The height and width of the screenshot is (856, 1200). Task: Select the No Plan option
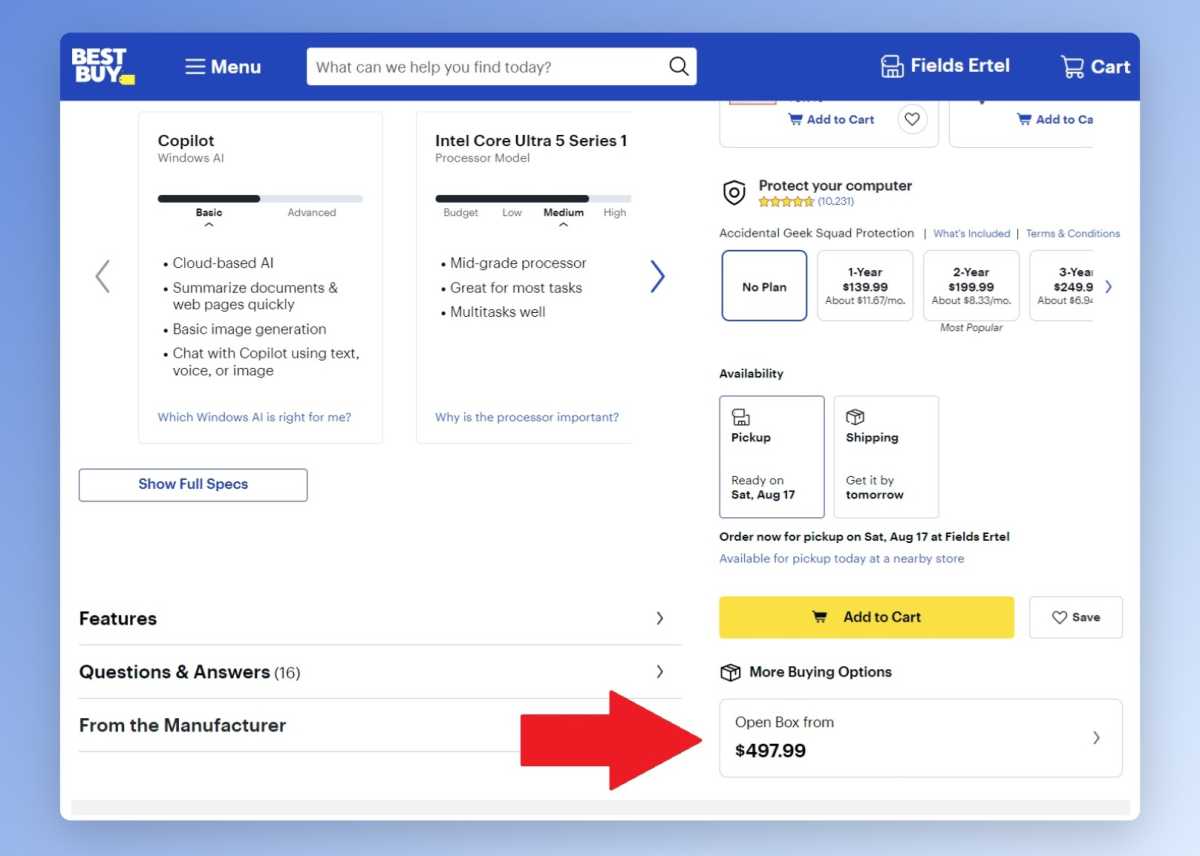[x=764, y=286]
